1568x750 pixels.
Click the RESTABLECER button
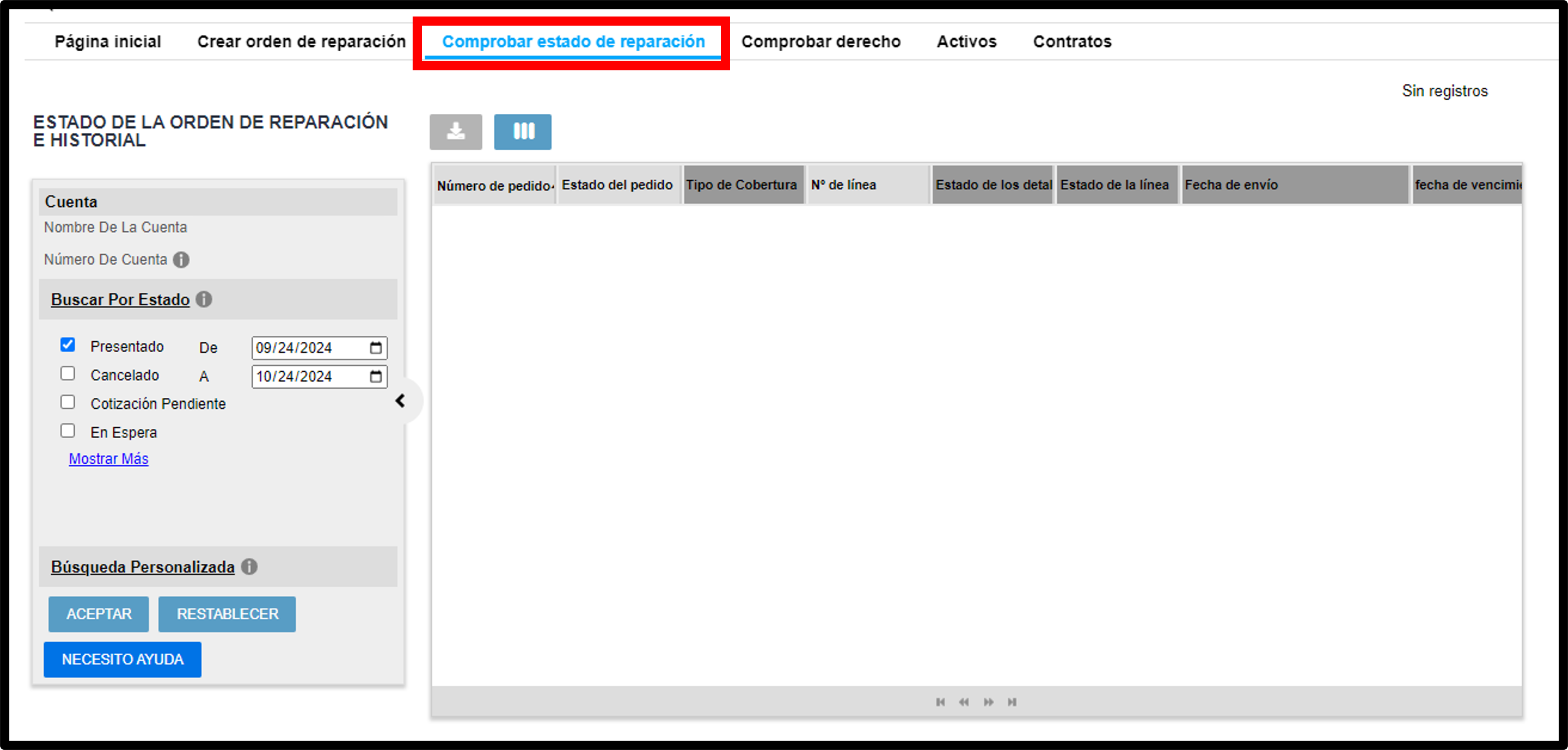click(x=227, y=614)
